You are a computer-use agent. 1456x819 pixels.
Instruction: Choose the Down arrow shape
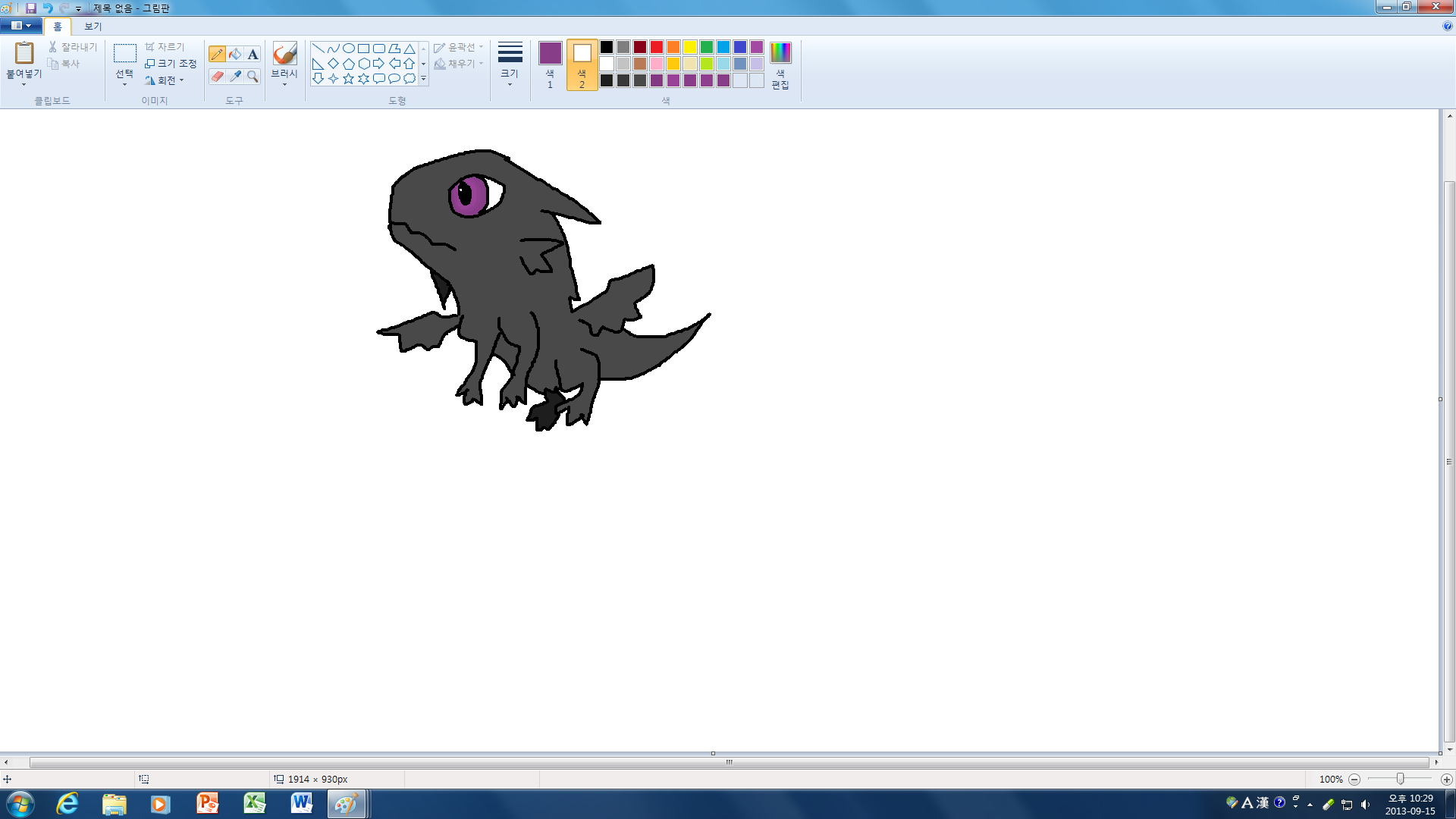pos(318,78)
